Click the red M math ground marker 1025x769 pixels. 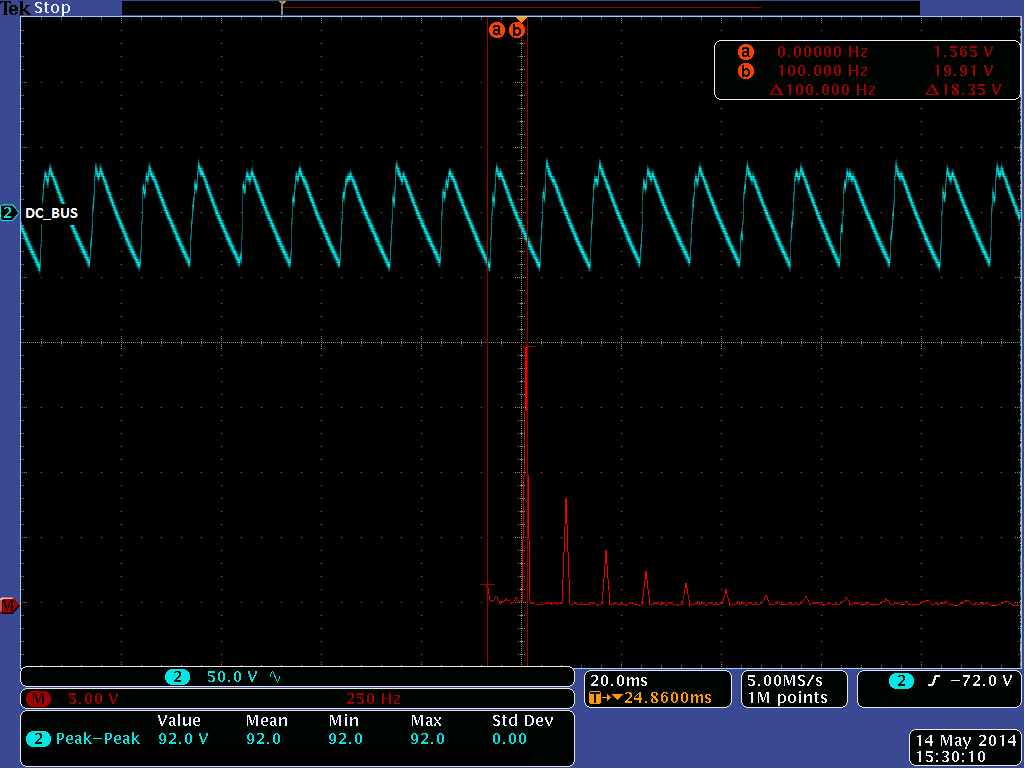(8, 606)
